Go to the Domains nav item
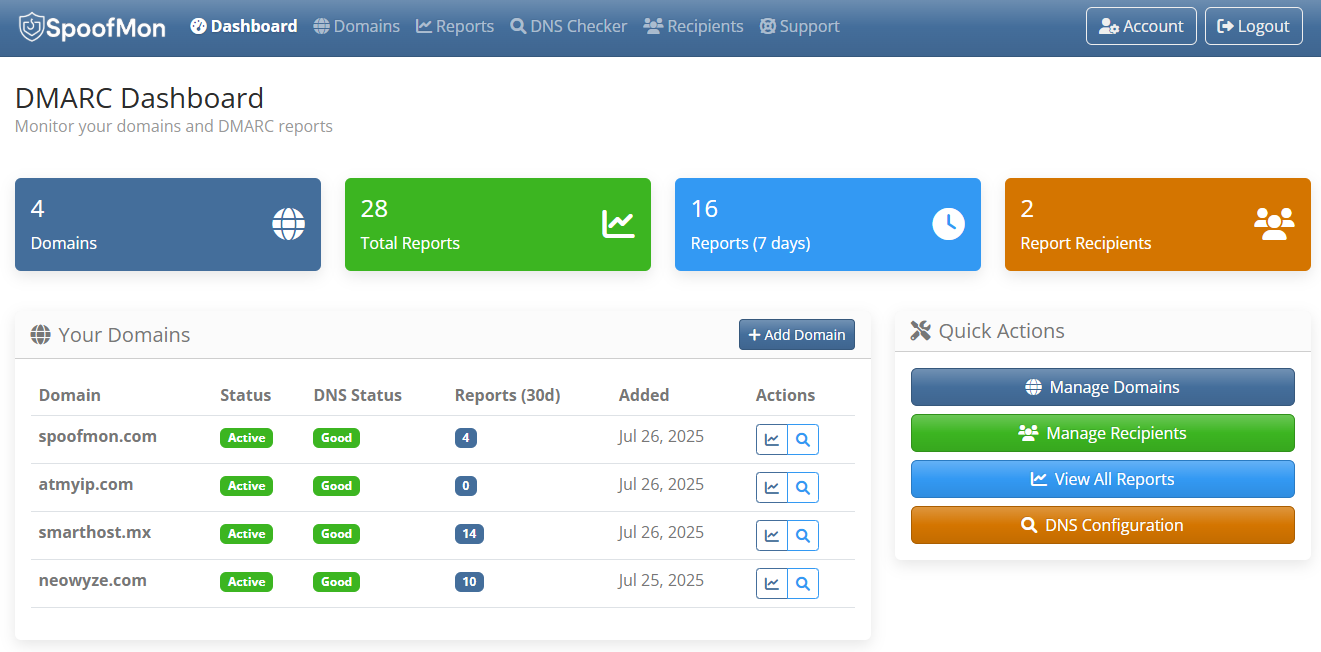Image resolution: width=1321 pixels, height=652 pixels. (x=356, y=26)
